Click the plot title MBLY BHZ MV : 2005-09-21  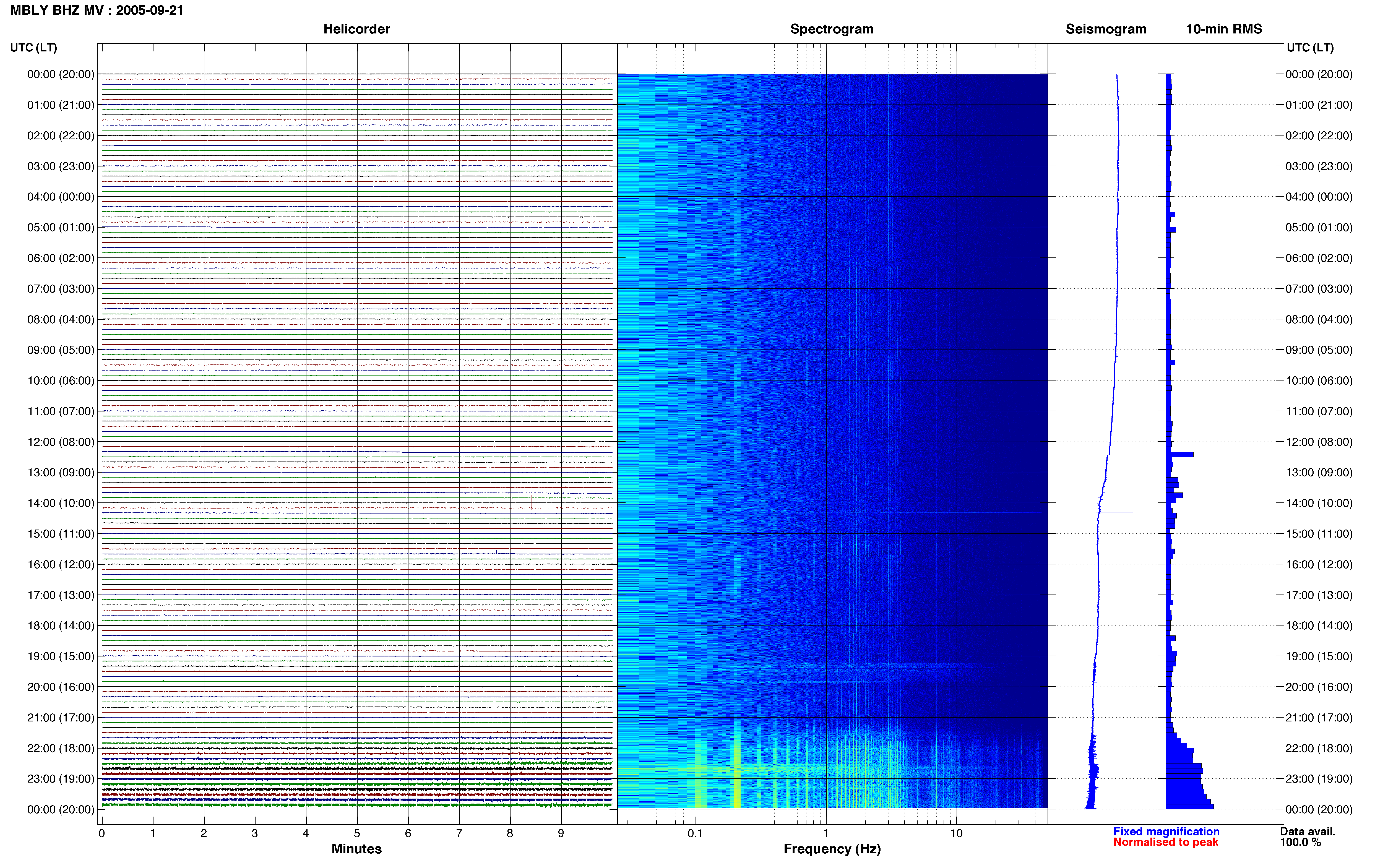click(97, 10)
